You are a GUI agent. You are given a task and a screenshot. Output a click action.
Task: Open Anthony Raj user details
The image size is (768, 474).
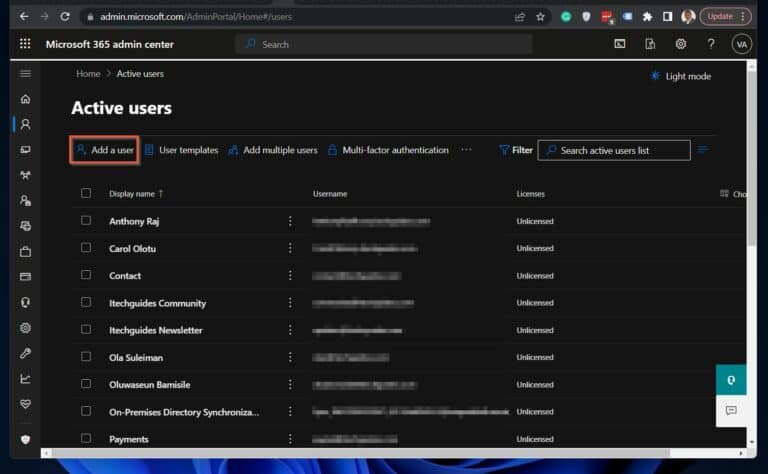click(x=134, y=221)
